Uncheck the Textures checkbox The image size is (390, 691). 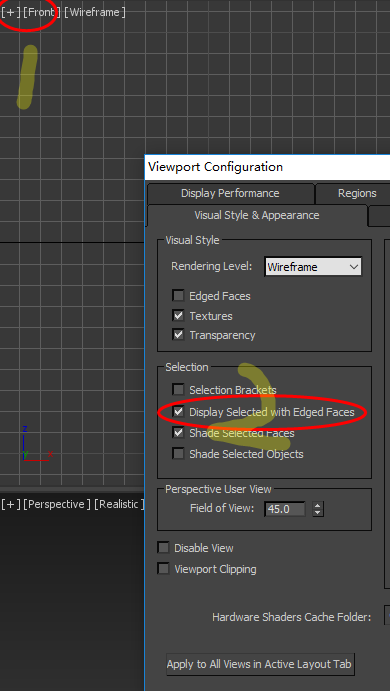pyautogui.click(x=178, y=316)
